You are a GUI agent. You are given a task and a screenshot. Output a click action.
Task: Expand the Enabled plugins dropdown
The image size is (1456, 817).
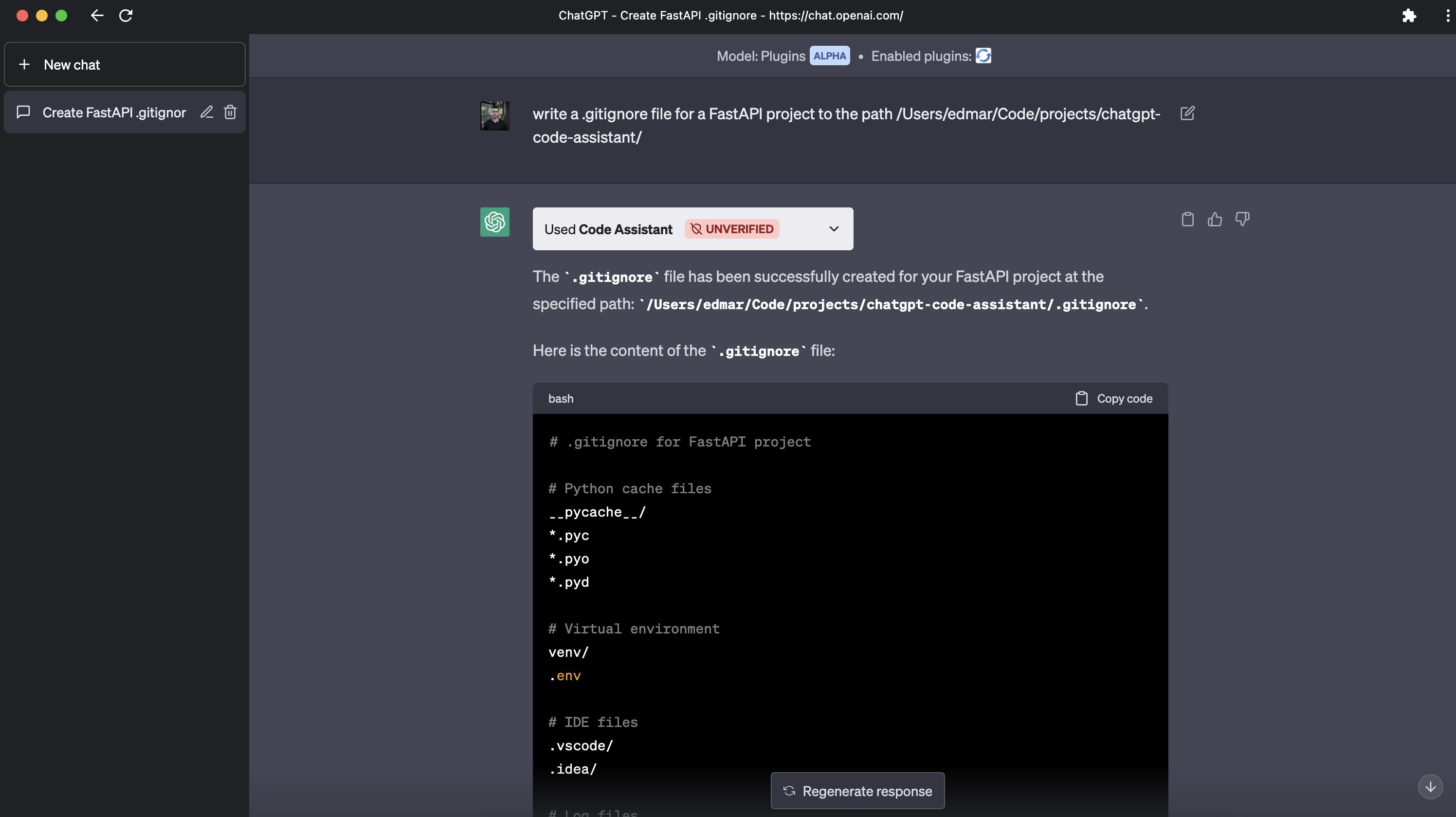pyautogui.click(x=983, y=55)
